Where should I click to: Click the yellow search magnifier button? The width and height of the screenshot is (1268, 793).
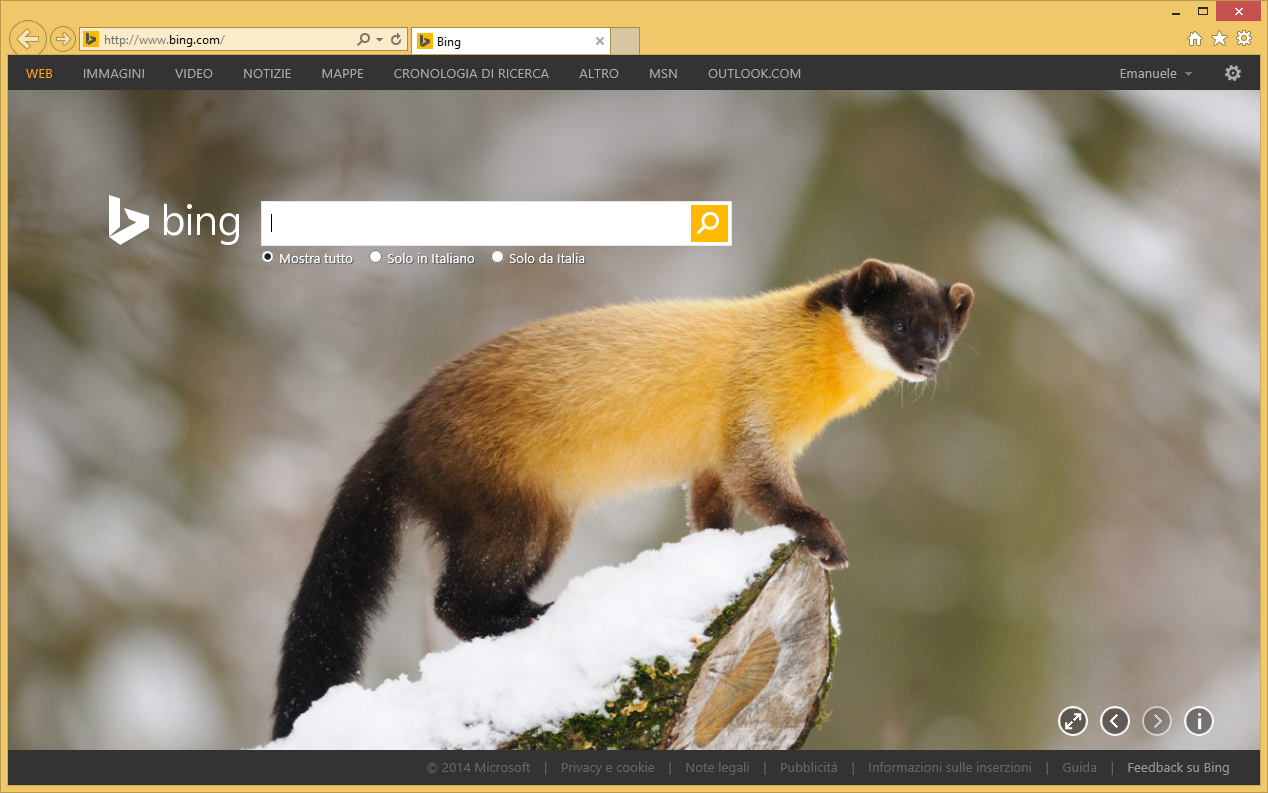click(709, 223)
